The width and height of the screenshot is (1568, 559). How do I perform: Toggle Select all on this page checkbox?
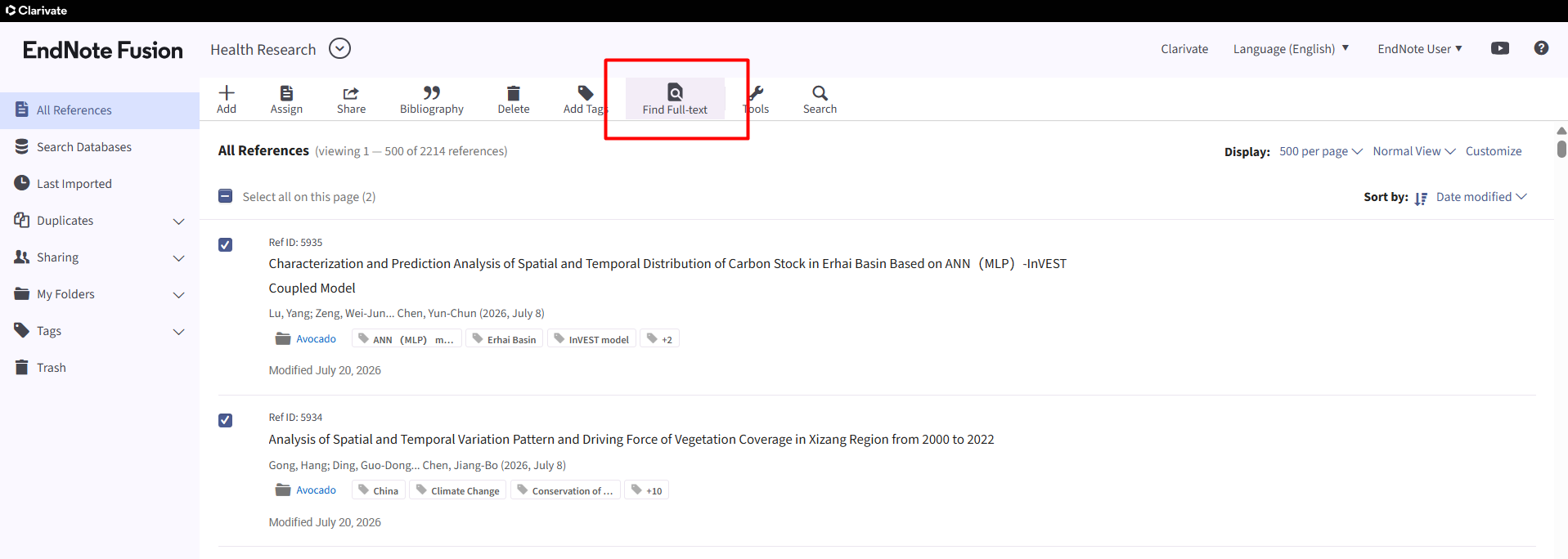226,196
